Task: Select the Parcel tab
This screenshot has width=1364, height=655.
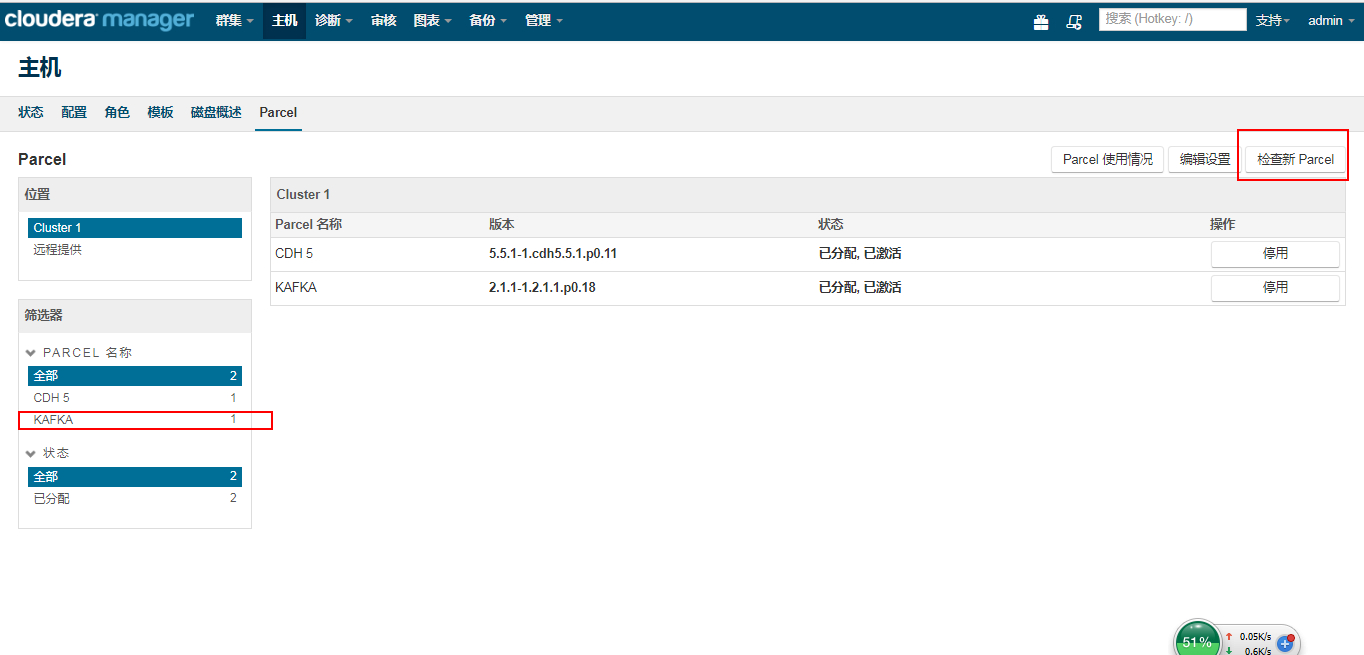Action: point(278,112)
